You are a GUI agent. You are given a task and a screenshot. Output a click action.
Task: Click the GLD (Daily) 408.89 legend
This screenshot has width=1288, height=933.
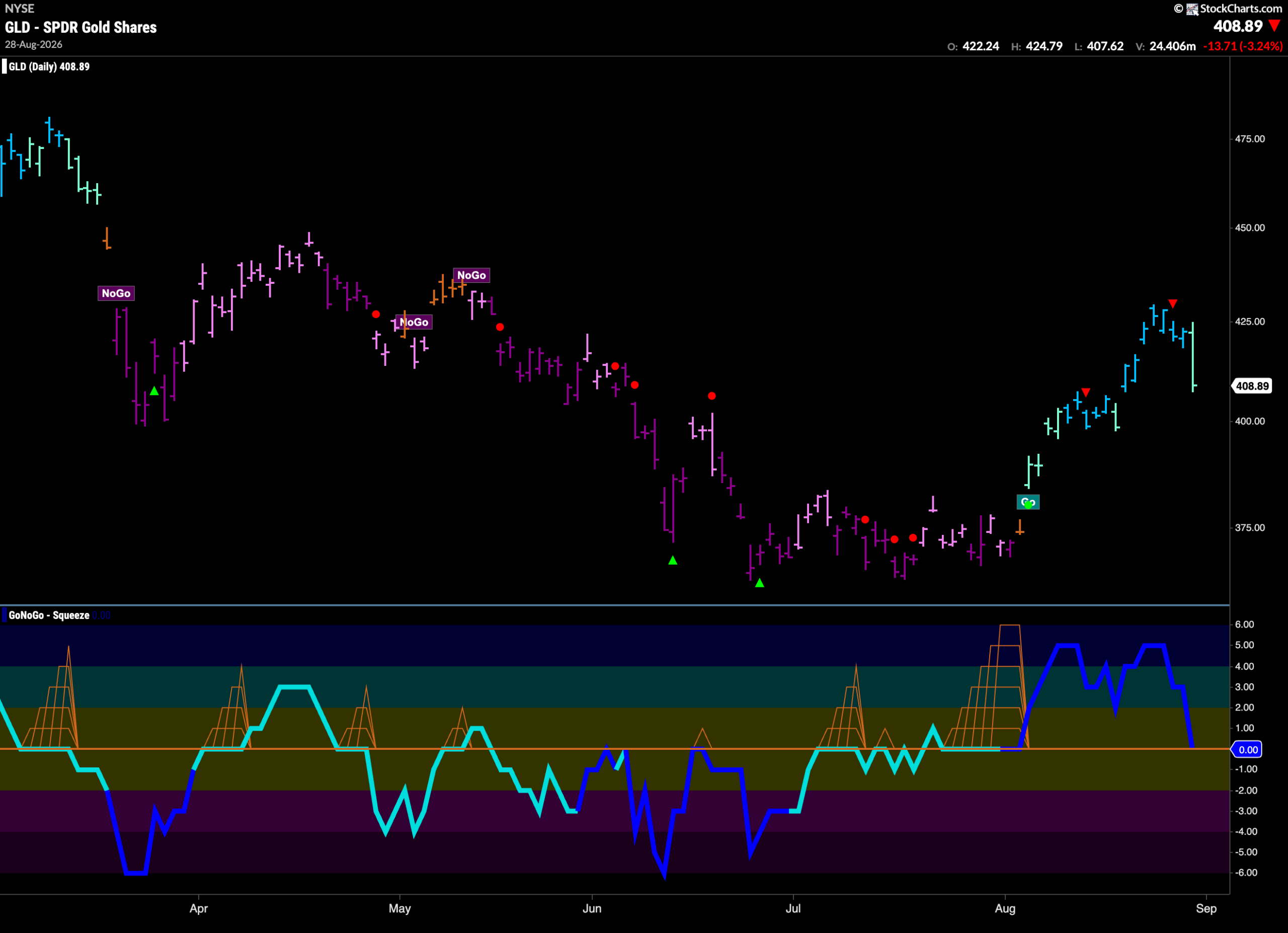49,66
